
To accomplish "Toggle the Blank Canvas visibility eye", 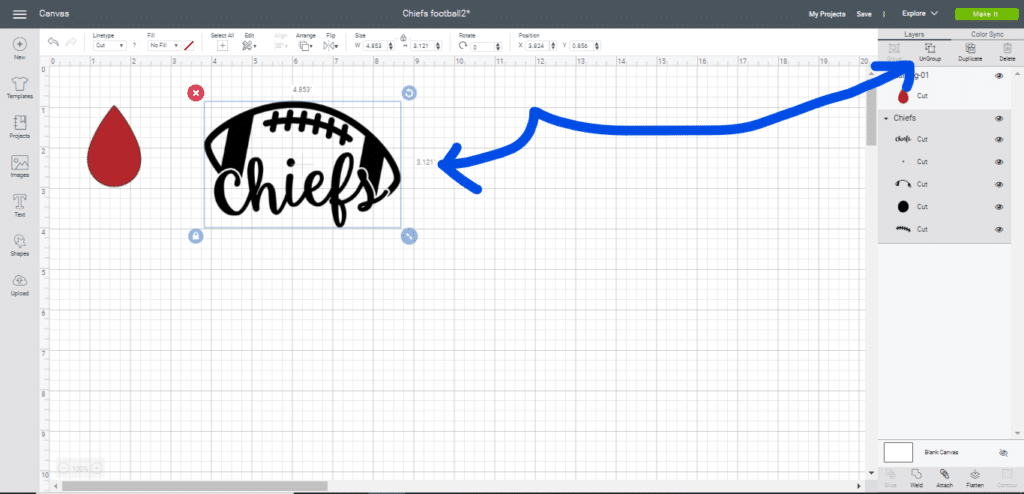I will 1003,452.
